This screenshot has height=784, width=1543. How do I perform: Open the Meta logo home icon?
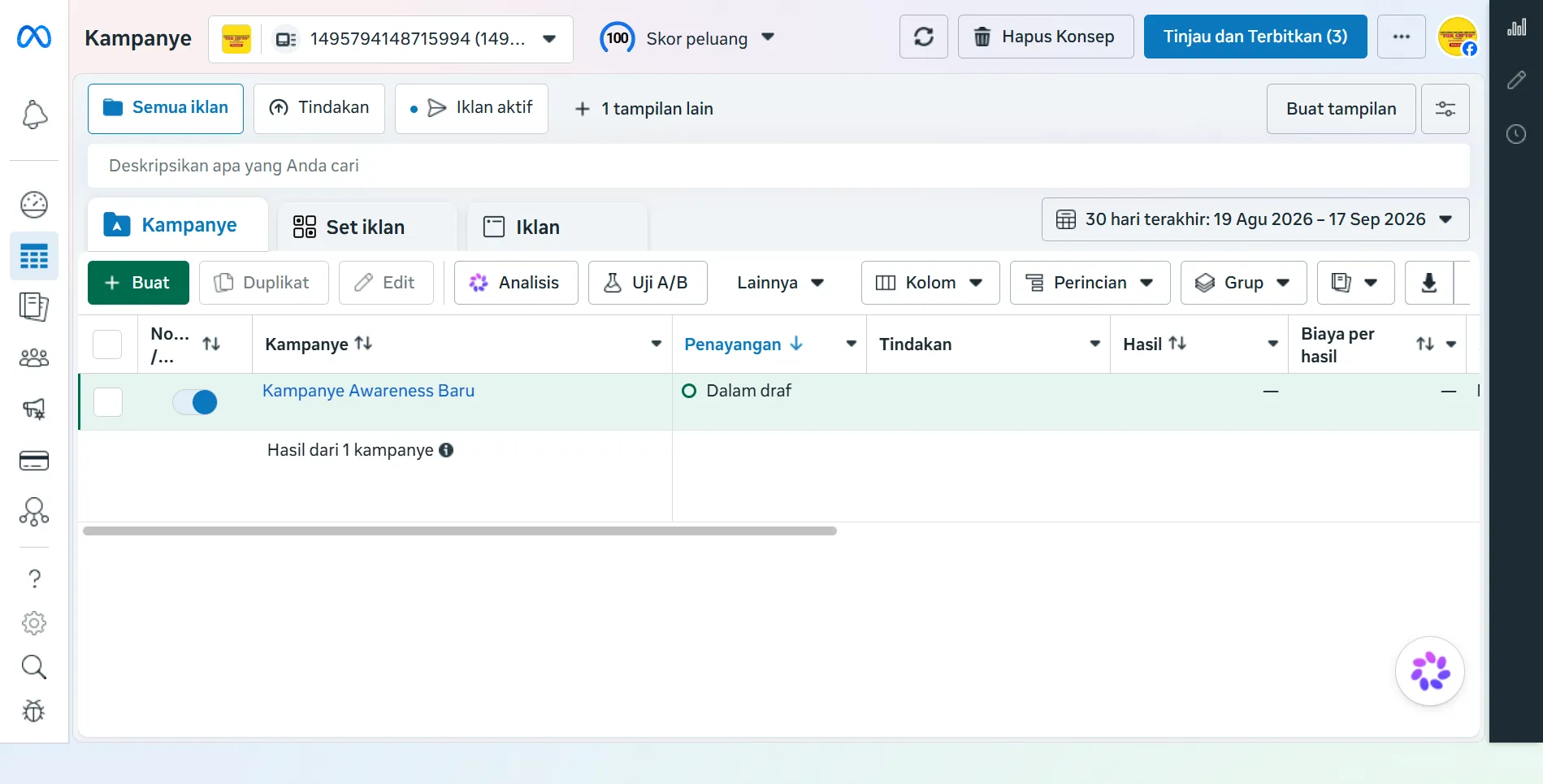click(x=34, y=37)
